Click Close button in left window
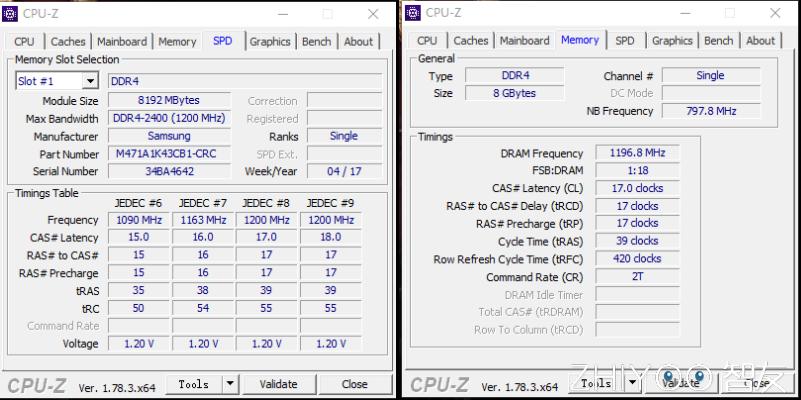801x400 pixels. pyautogui.click(x=355, y=384)
